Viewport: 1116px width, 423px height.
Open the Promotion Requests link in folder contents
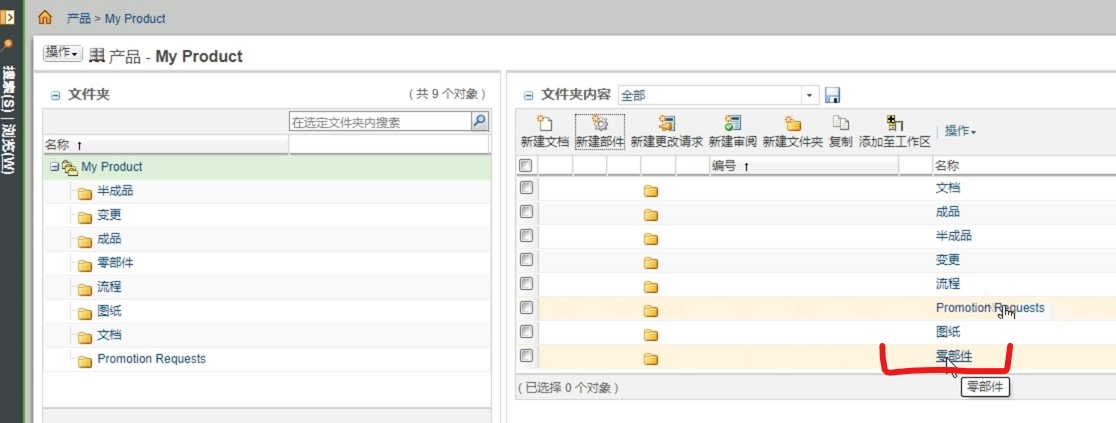coord(990,308)
